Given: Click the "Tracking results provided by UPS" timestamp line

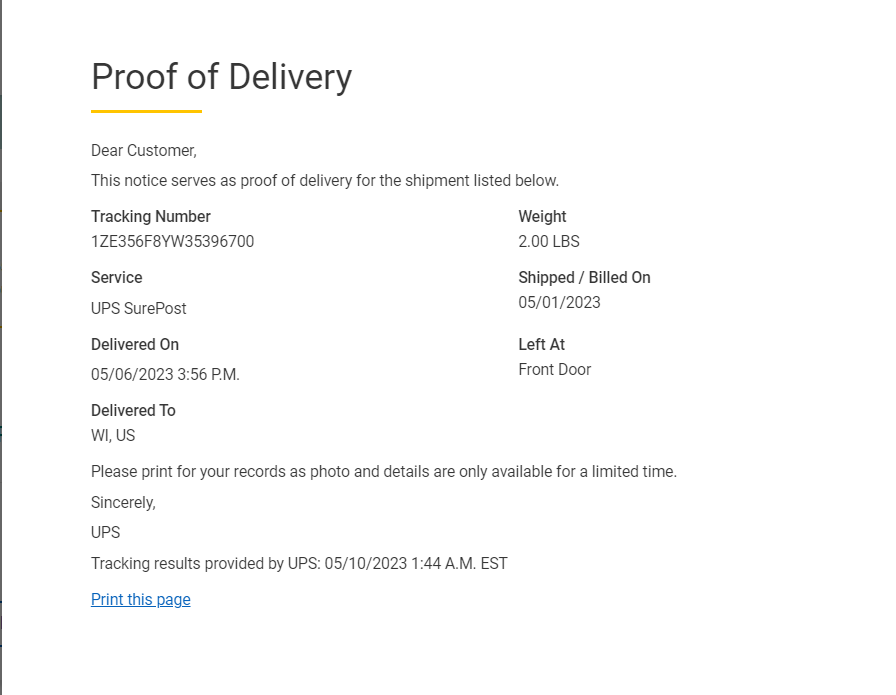Looking at the screenshot, I should coord(299,563).
